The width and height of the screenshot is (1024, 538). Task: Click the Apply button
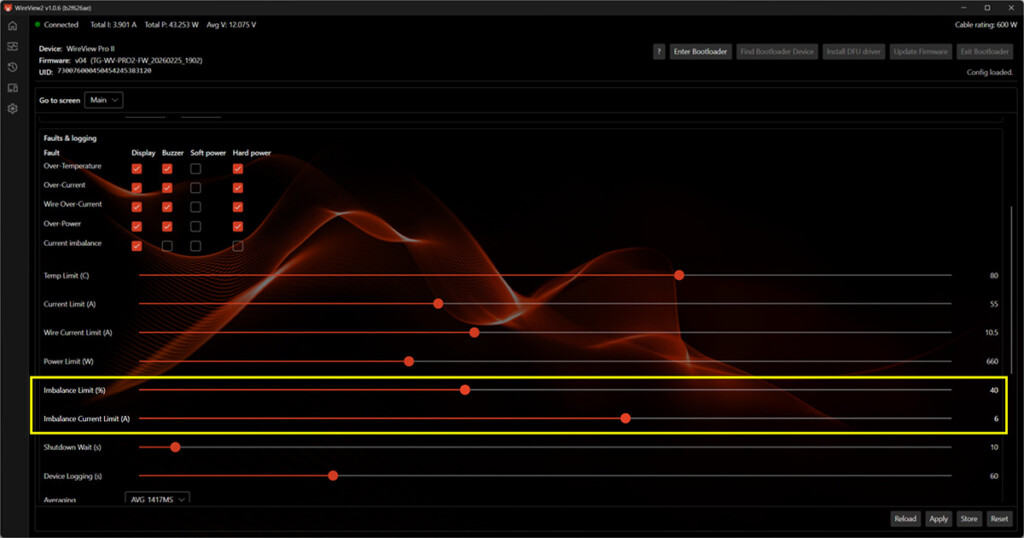(938, 519)
